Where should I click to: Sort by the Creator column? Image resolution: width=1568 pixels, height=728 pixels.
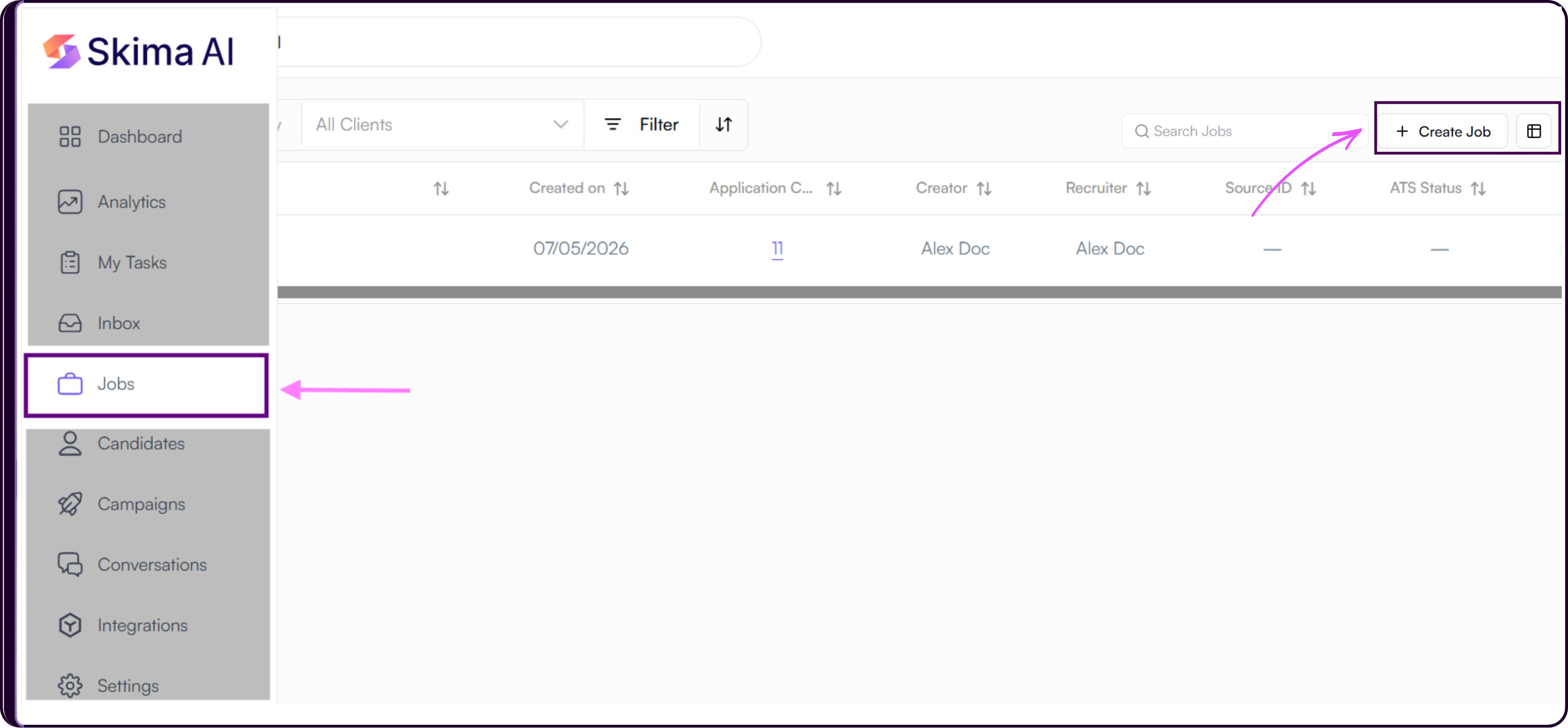click(984, 189)
